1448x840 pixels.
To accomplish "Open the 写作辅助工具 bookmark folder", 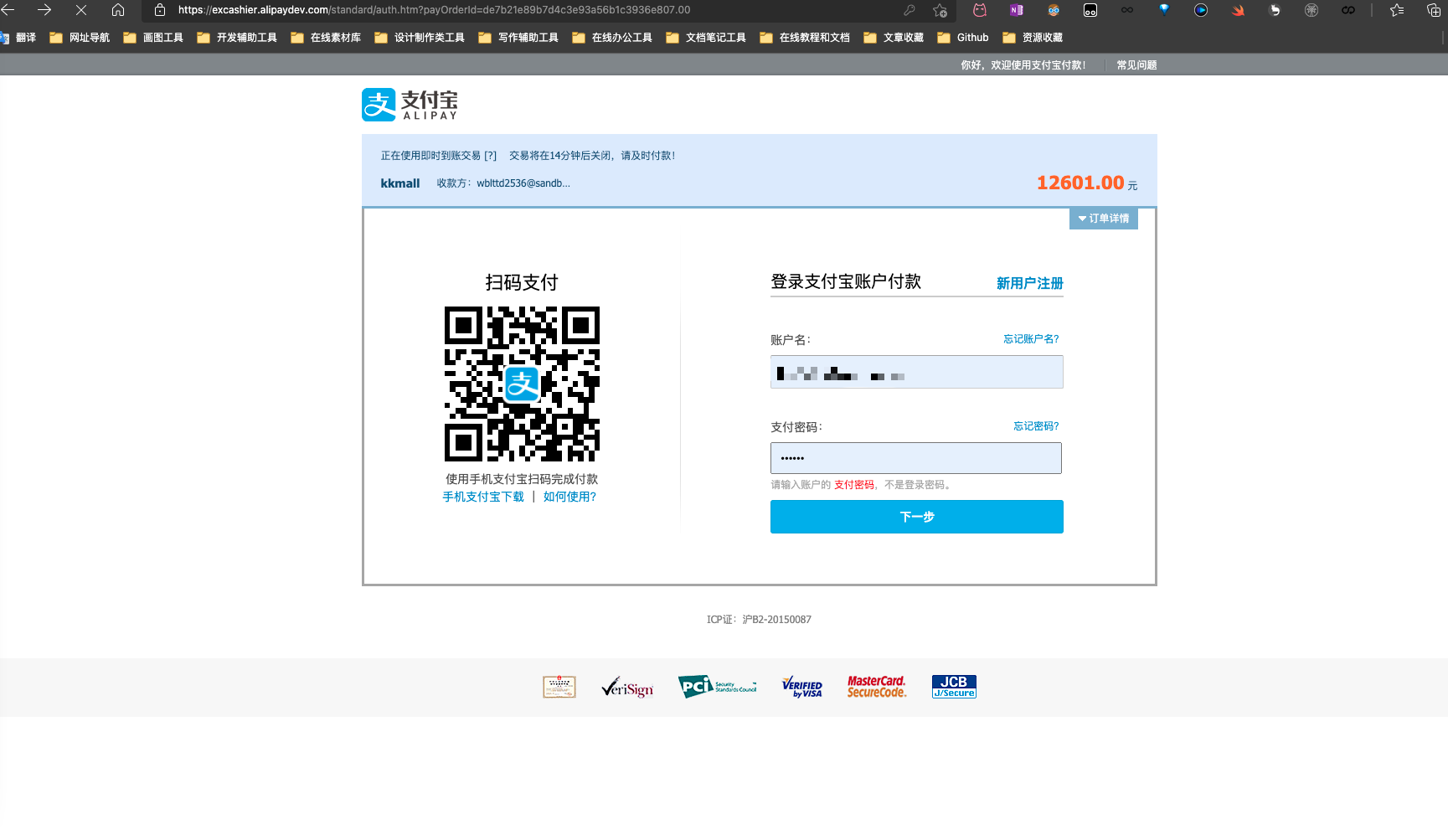I will (x=519, y=38).
